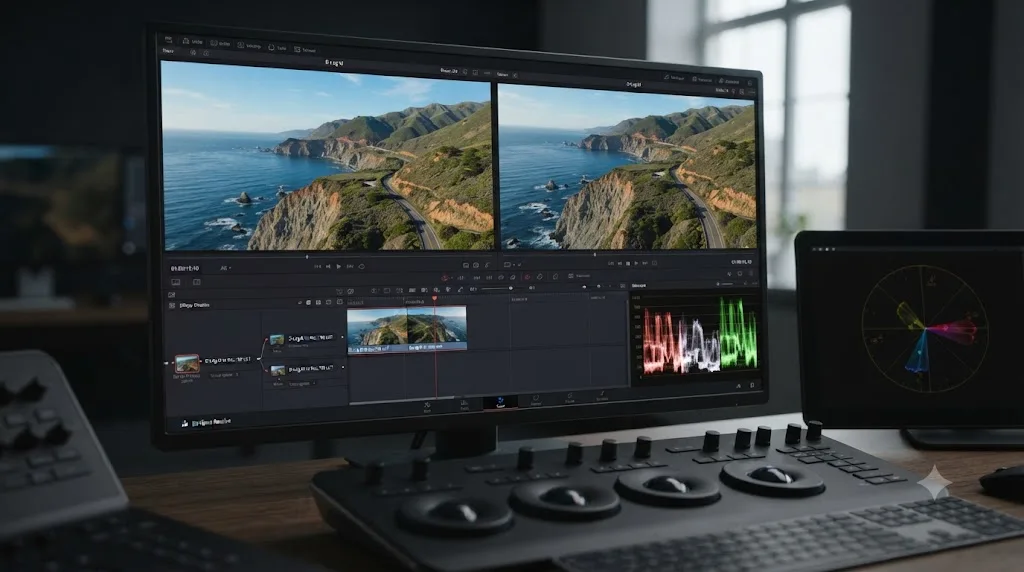Jump to clip start in left viewer
This screenshot has height=572, width=1024.
(317, 266)
